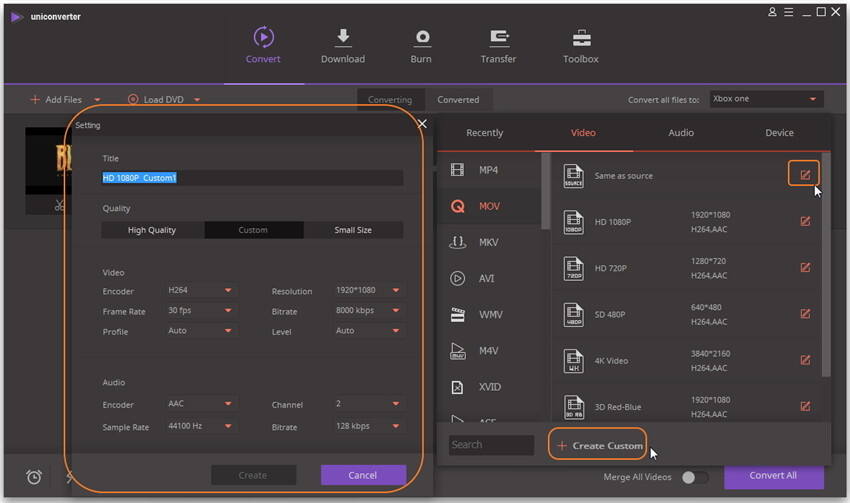Switch to the Converted tab
This screenshot has height=503, width=850.
[x=459, y=100]
